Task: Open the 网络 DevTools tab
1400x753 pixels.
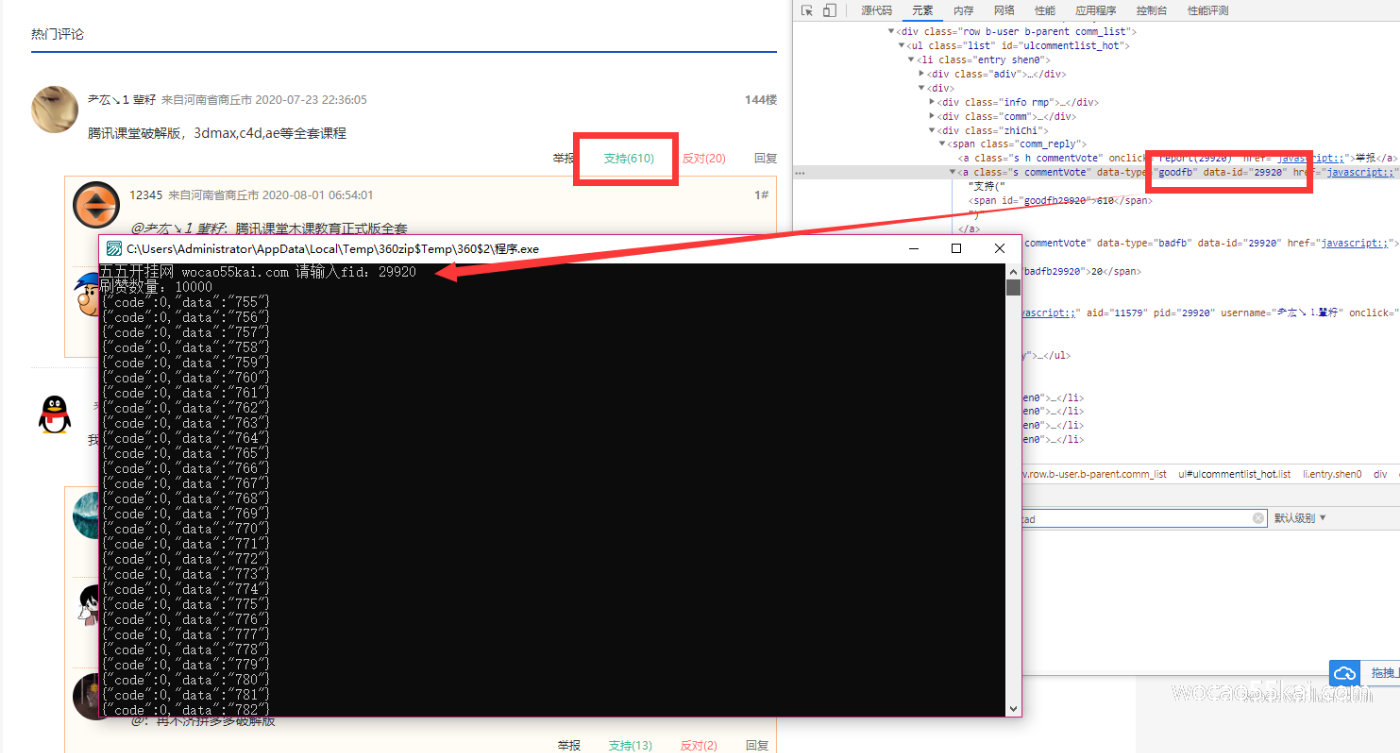Action: (x=1004, y=10)
